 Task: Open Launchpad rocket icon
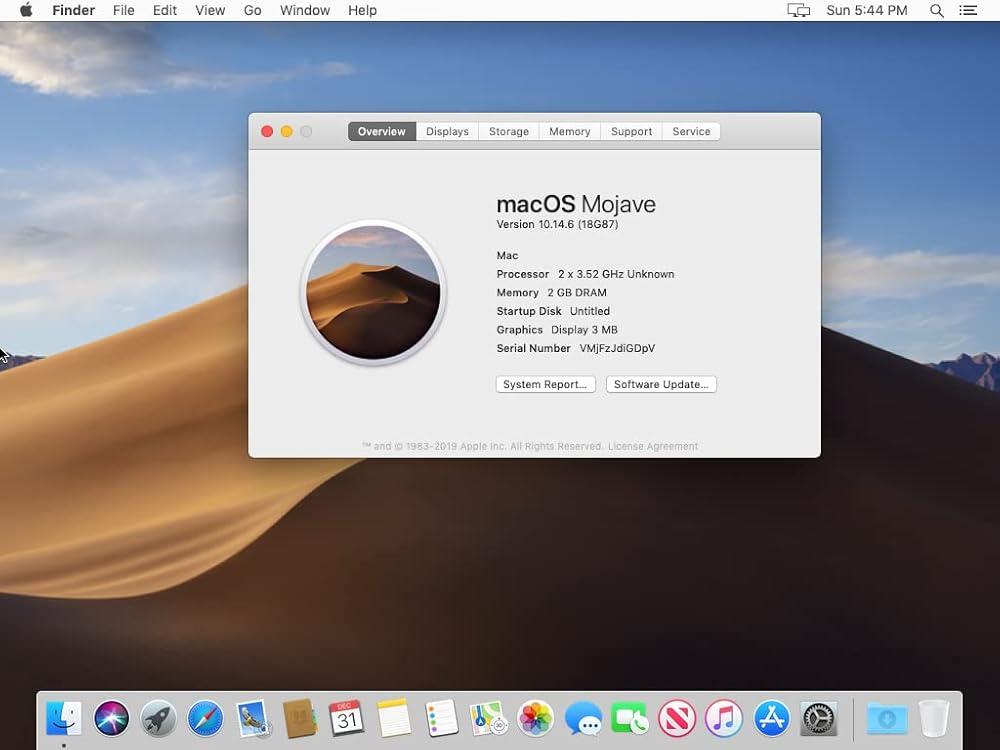coord(158,718)
